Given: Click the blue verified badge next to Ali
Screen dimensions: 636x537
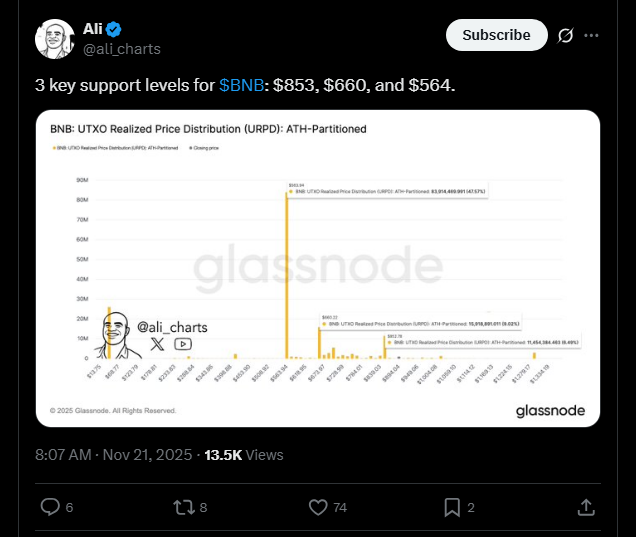Looking at the screenshot, I should tap(113, 30).
